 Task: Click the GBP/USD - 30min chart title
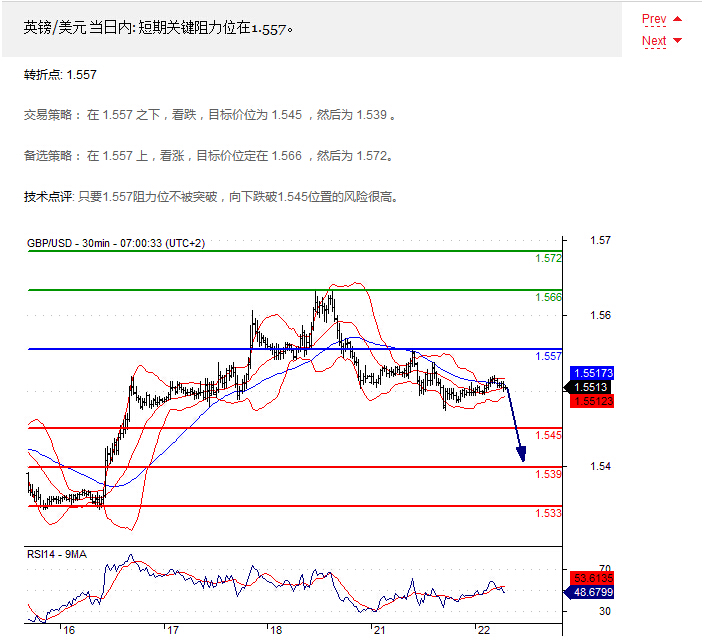pyautogui.click(x=116, y=243)
